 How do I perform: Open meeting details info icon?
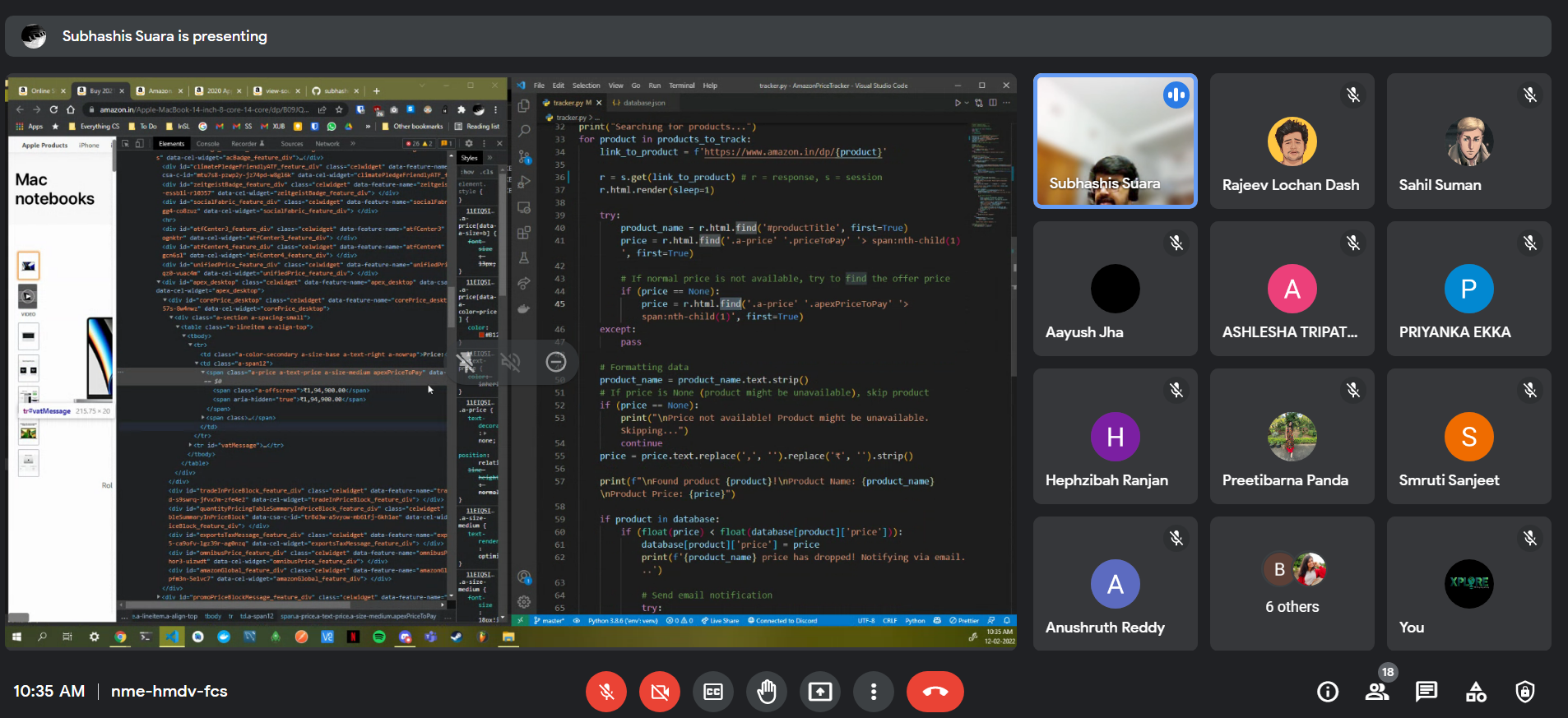[x=1328, y=692]
